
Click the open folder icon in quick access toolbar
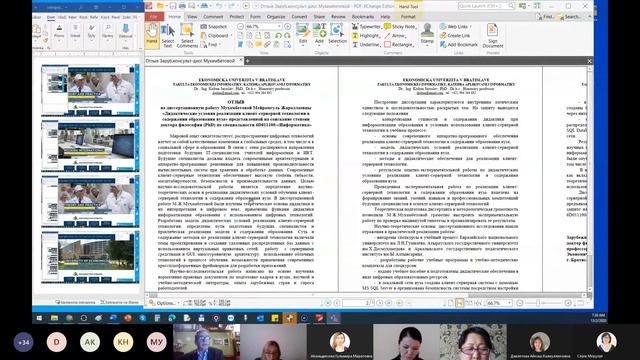point(160,6)
